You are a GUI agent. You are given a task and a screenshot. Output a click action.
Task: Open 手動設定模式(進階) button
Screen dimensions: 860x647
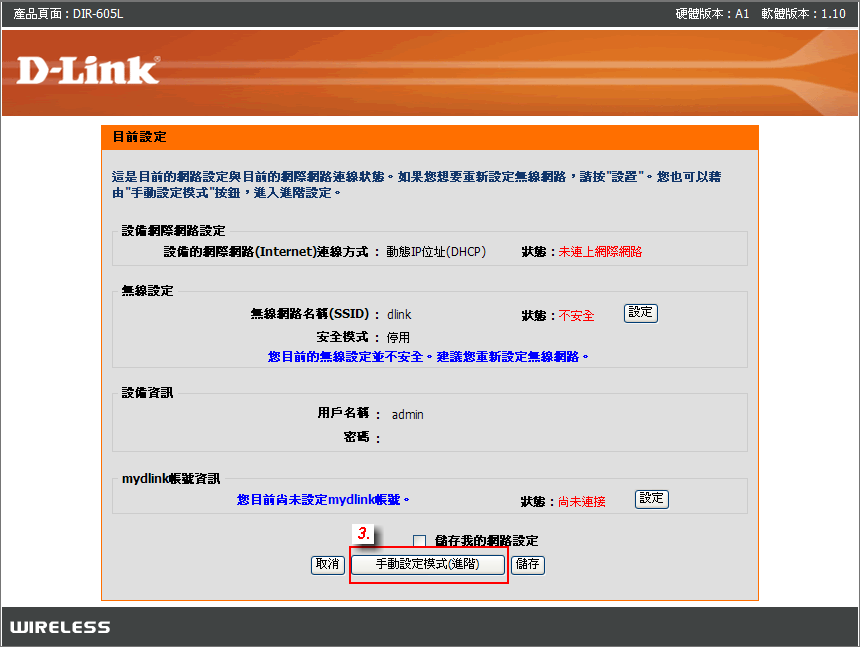point(428,564)
